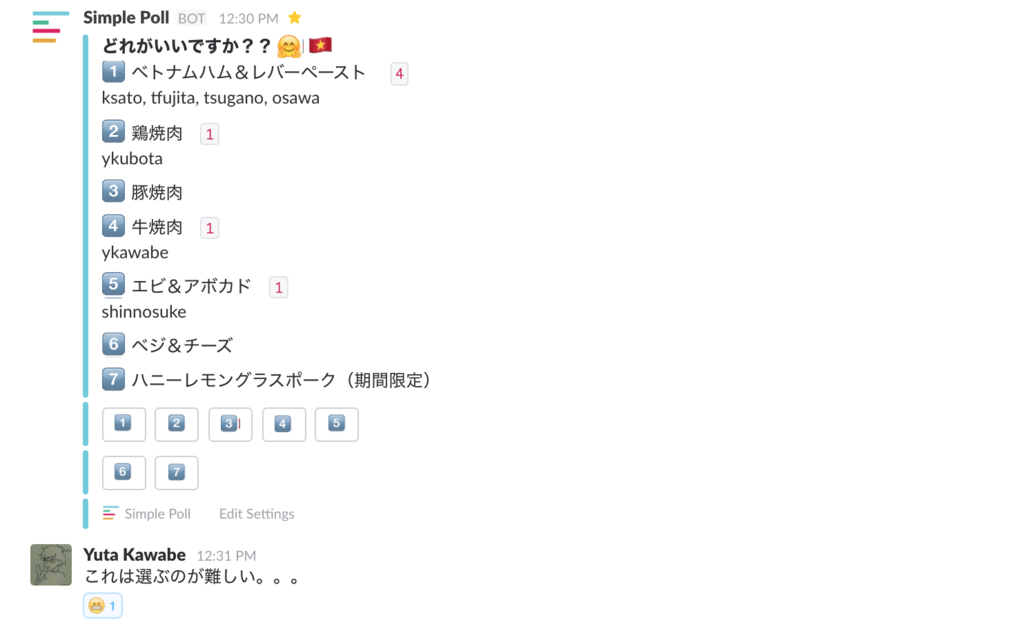Open Yuta Kawabe's name link
This screenshot has width=1024, height=627.
135,555
